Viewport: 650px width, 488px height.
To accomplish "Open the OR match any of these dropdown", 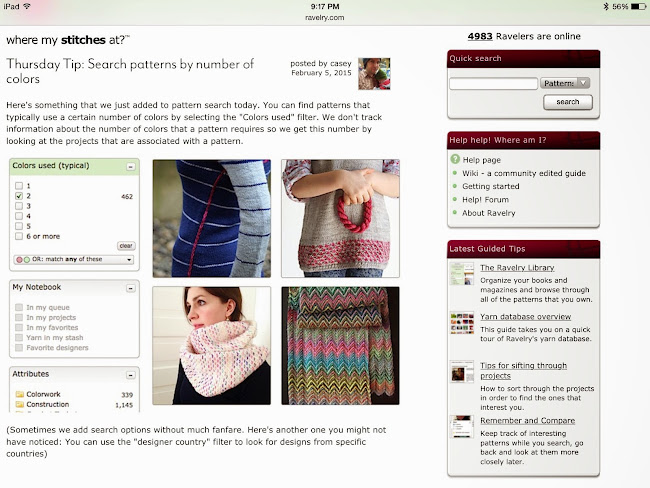I will [74, 260].
